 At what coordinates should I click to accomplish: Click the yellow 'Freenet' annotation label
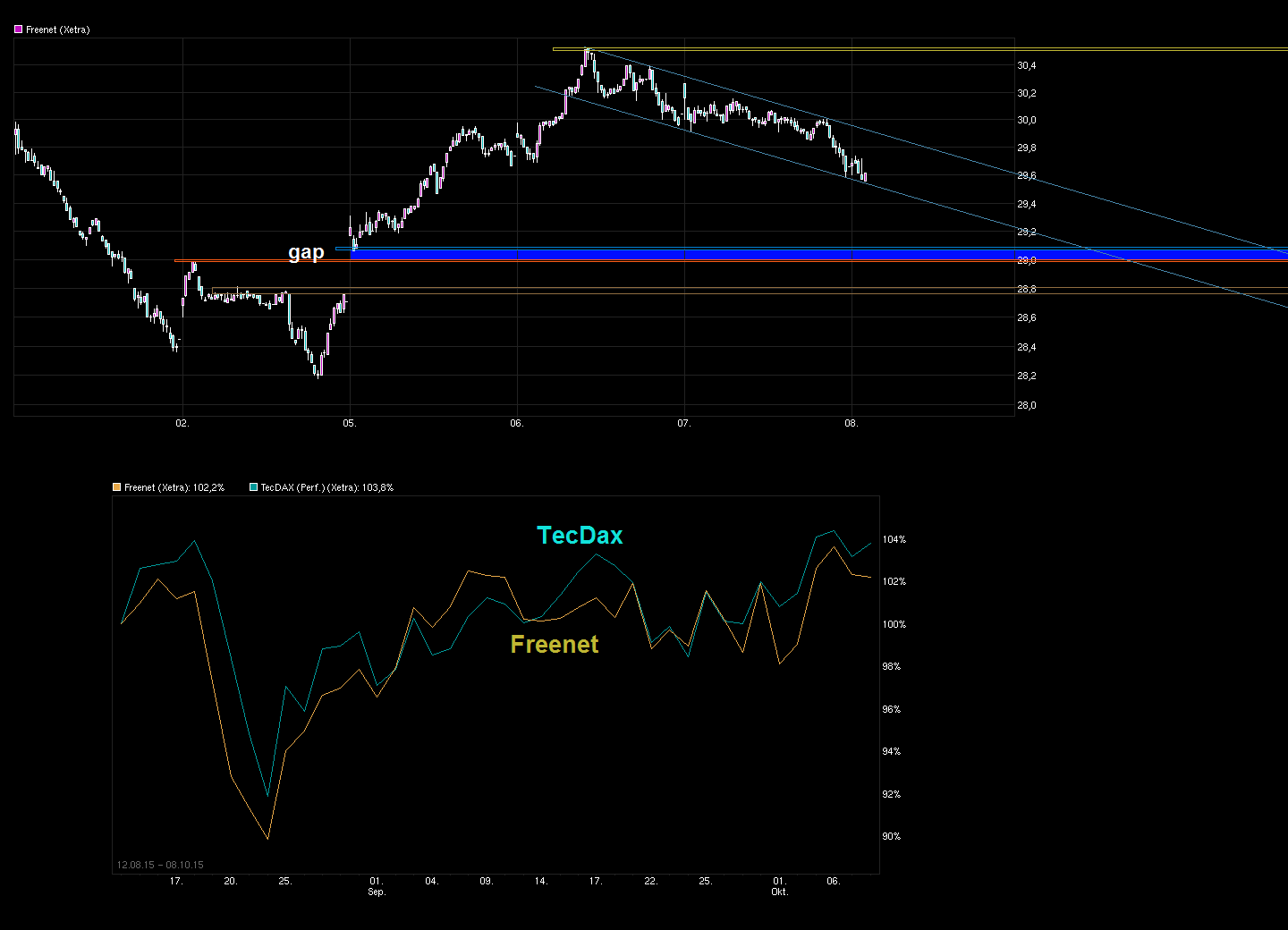pos(555,644)
